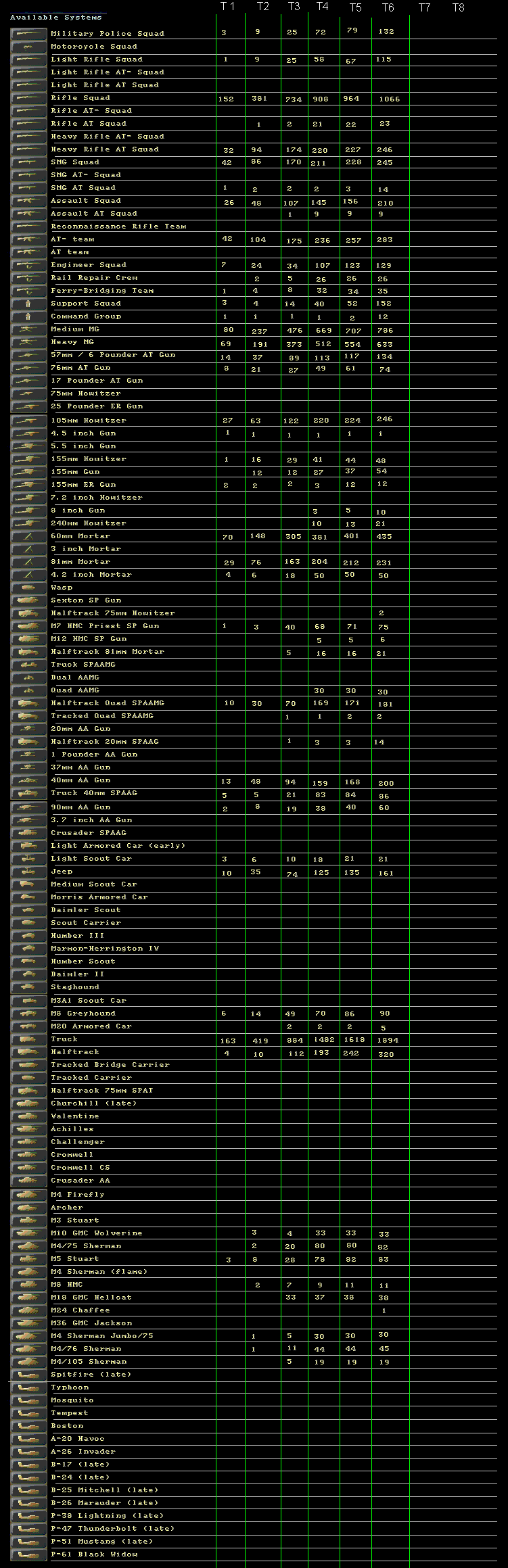Click the Heavy MG row label
The width and height of the screenshot is (508, 1568).
pyautogui.click(x=72, y=341)
